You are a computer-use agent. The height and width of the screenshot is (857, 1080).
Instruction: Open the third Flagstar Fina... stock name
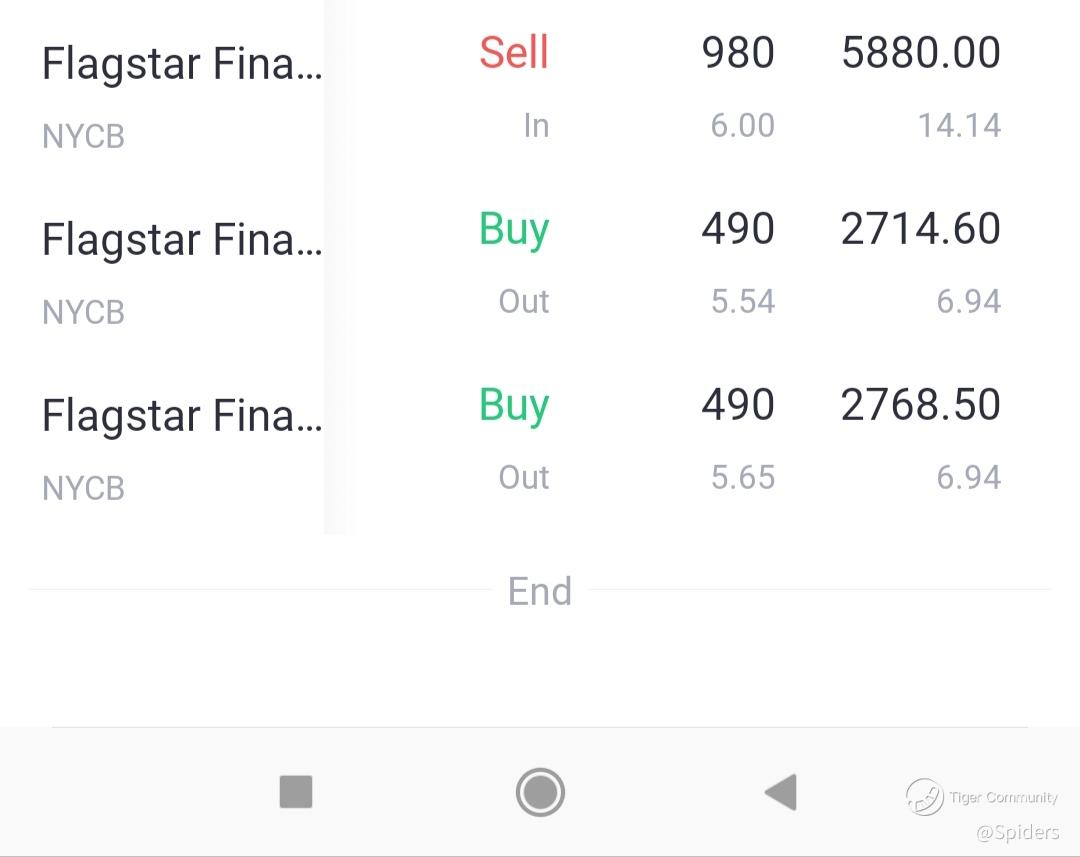pyautogui.click(x=181, y=416)
